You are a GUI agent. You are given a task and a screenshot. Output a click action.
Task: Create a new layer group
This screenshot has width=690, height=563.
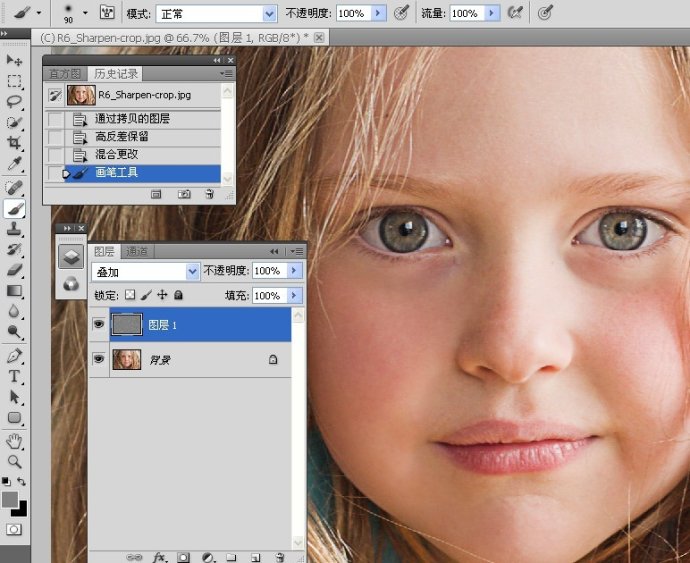(x=231, y=557)
